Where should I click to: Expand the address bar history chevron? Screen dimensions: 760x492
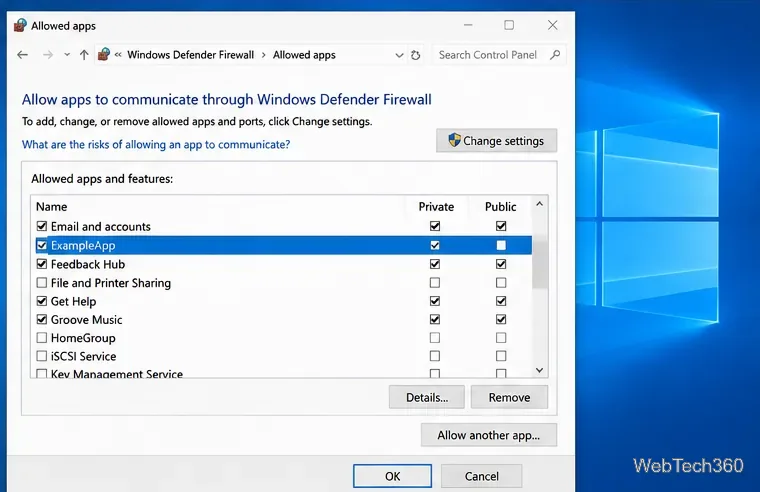pyautogui.click(x=399, y=55)
